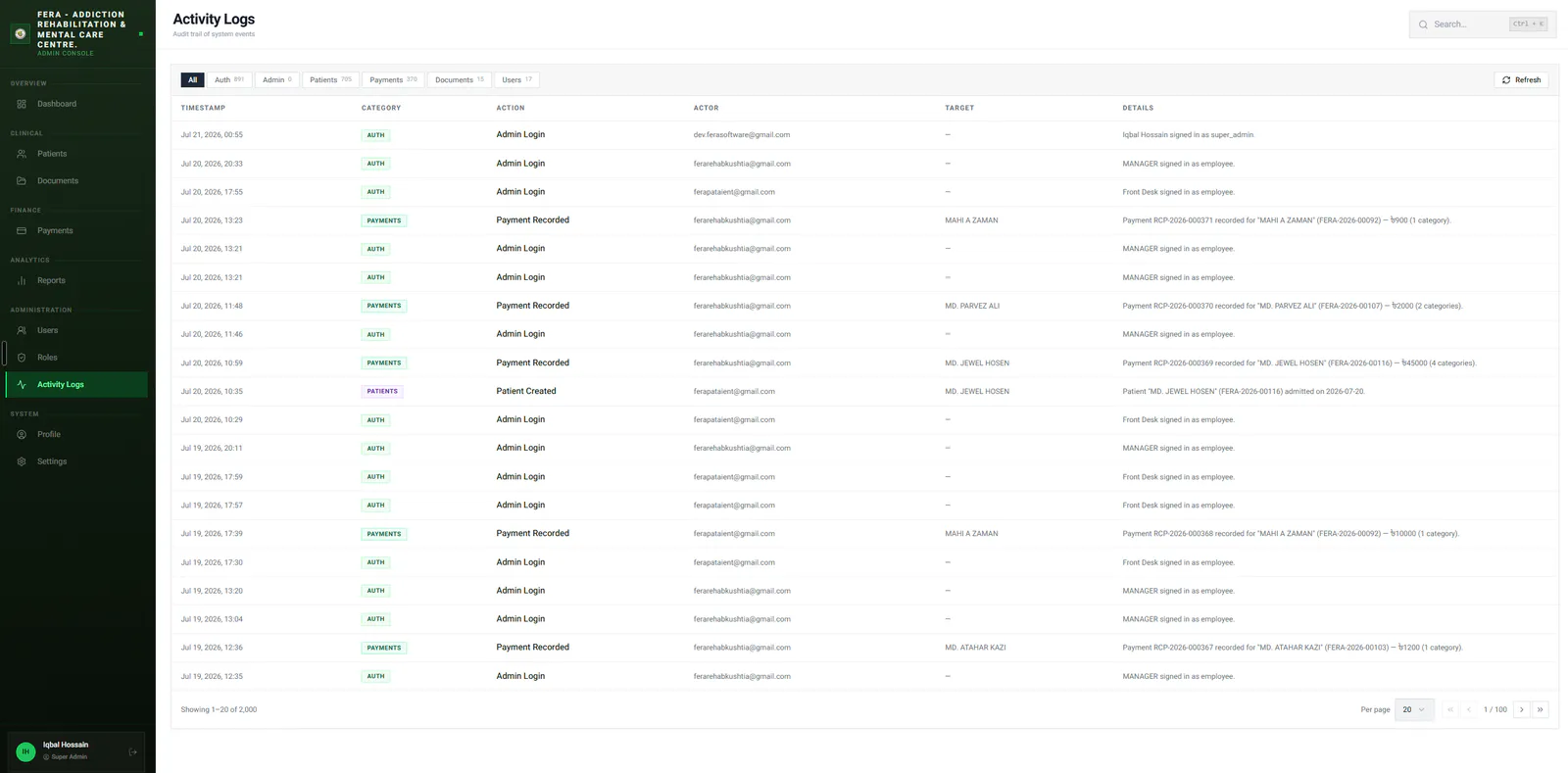Screen dimensions: 1568x773
Task: Click the Iqbal Hossain user name
Action: pyautogui.click(x=66, y=746)
